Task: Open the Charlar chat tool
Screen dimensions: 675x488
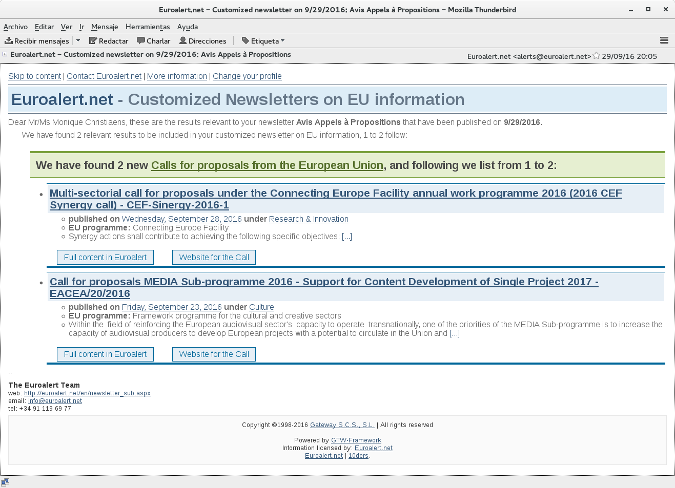Action: coord(154,41)
